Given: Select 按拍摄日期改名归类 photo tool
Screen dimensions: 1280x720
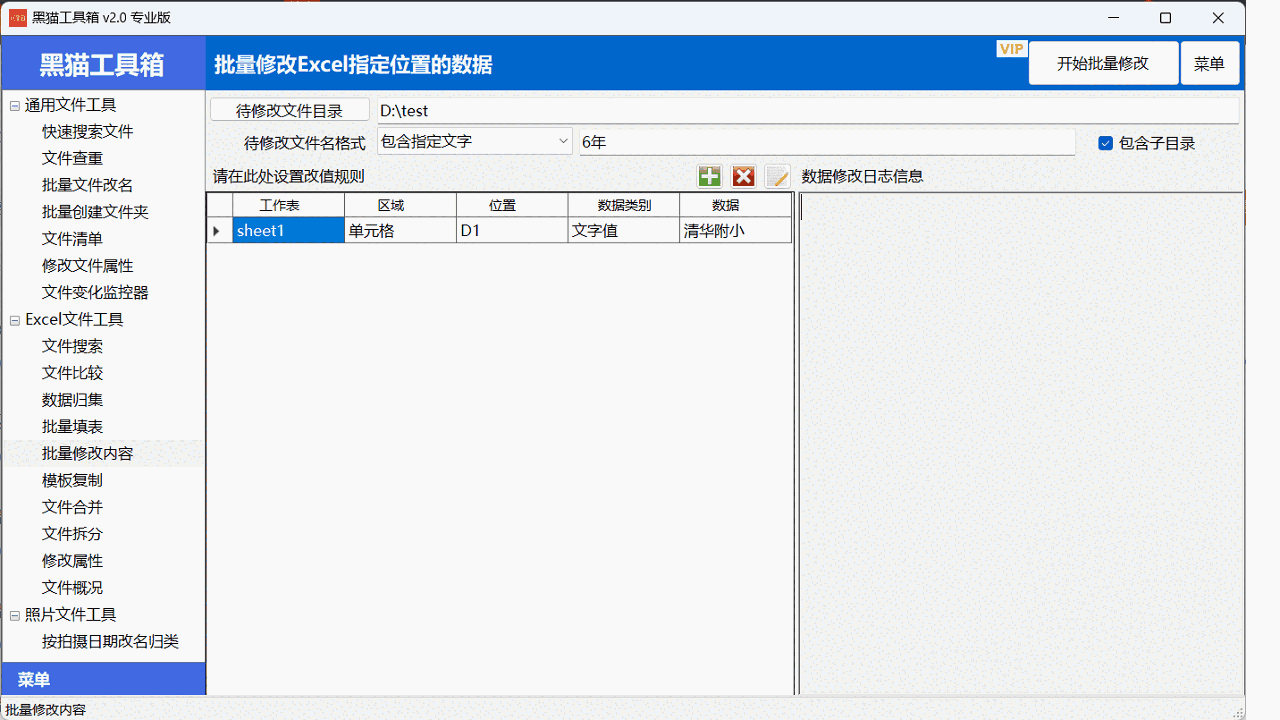Looking at the screenshot, I should click(x=110, y=642).
